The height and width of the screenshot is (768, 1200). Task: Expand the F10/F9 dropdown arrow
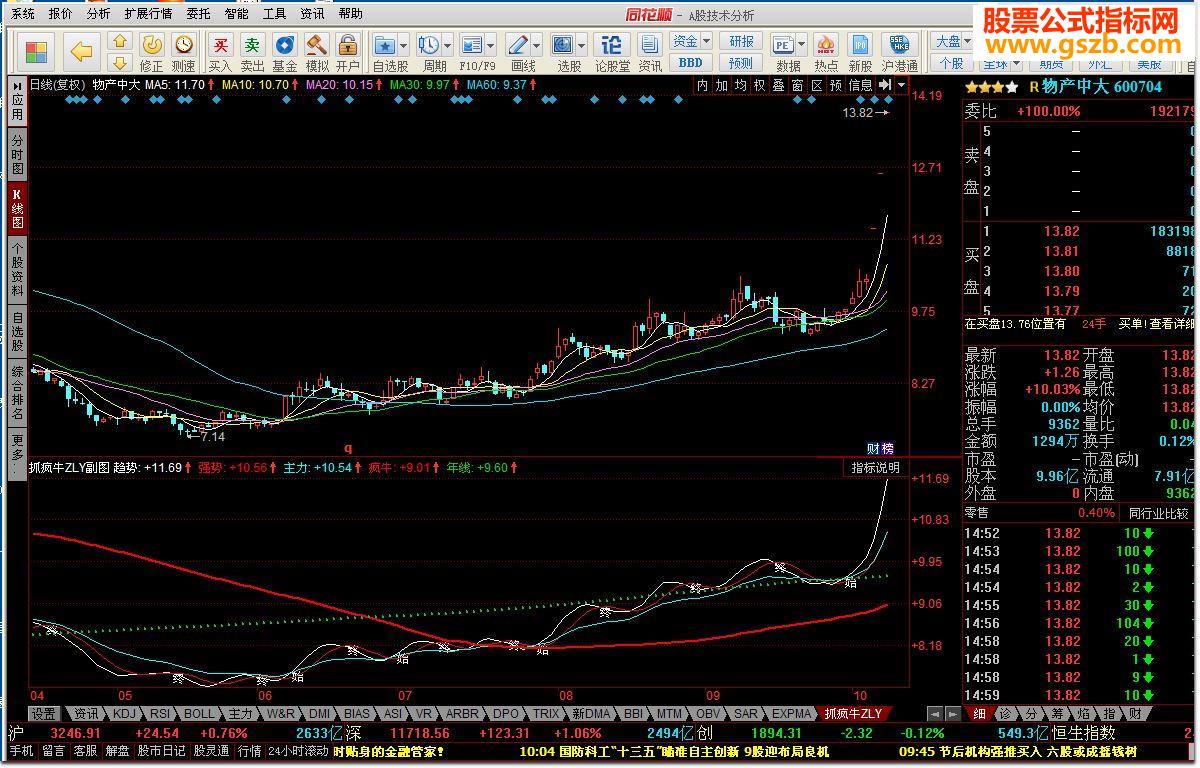(490, 46)
